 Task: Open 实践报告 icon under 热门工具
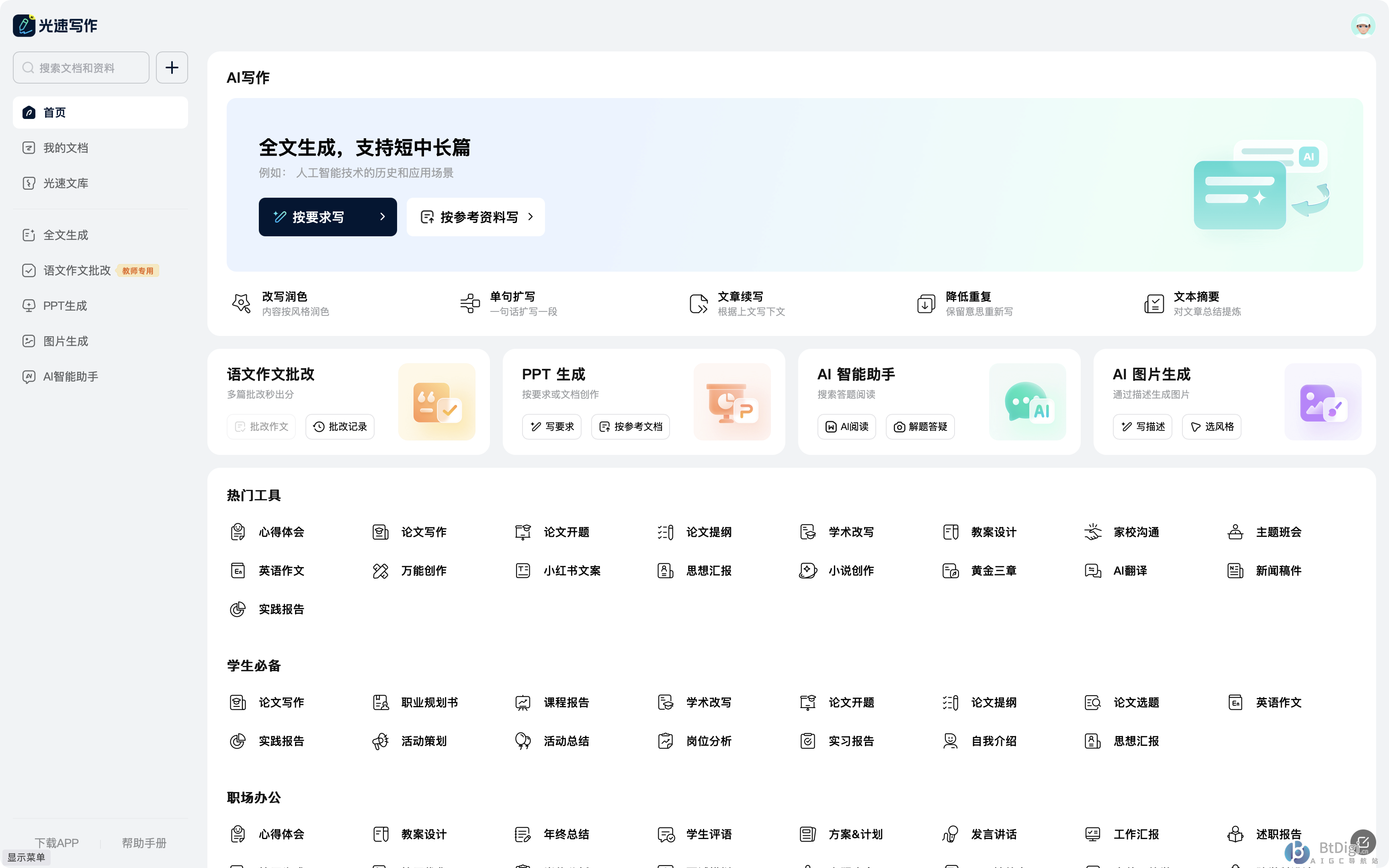[238, 609]
